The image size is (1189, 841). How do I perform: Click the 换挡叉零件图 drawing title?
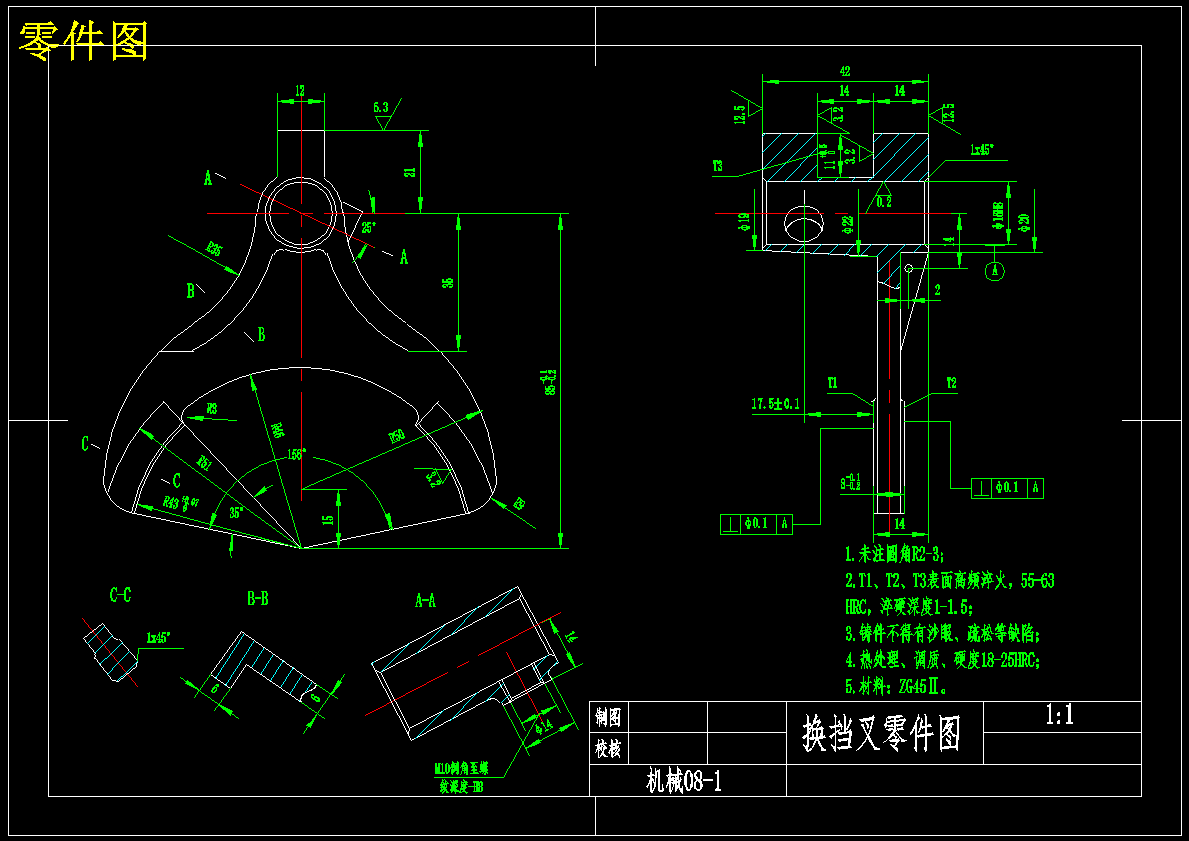tap(882, 734)
